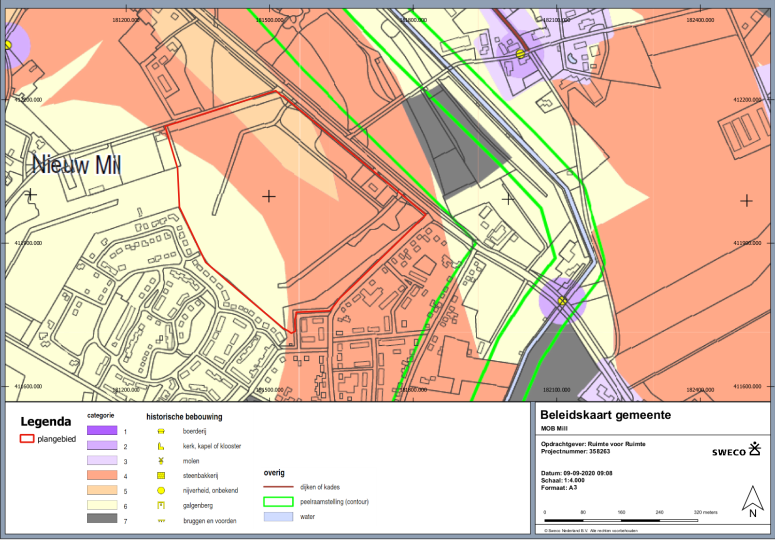Click the boerderij symbol in the legend
The height and width of the screenshot is (540, 775).
tap(161, 431)
